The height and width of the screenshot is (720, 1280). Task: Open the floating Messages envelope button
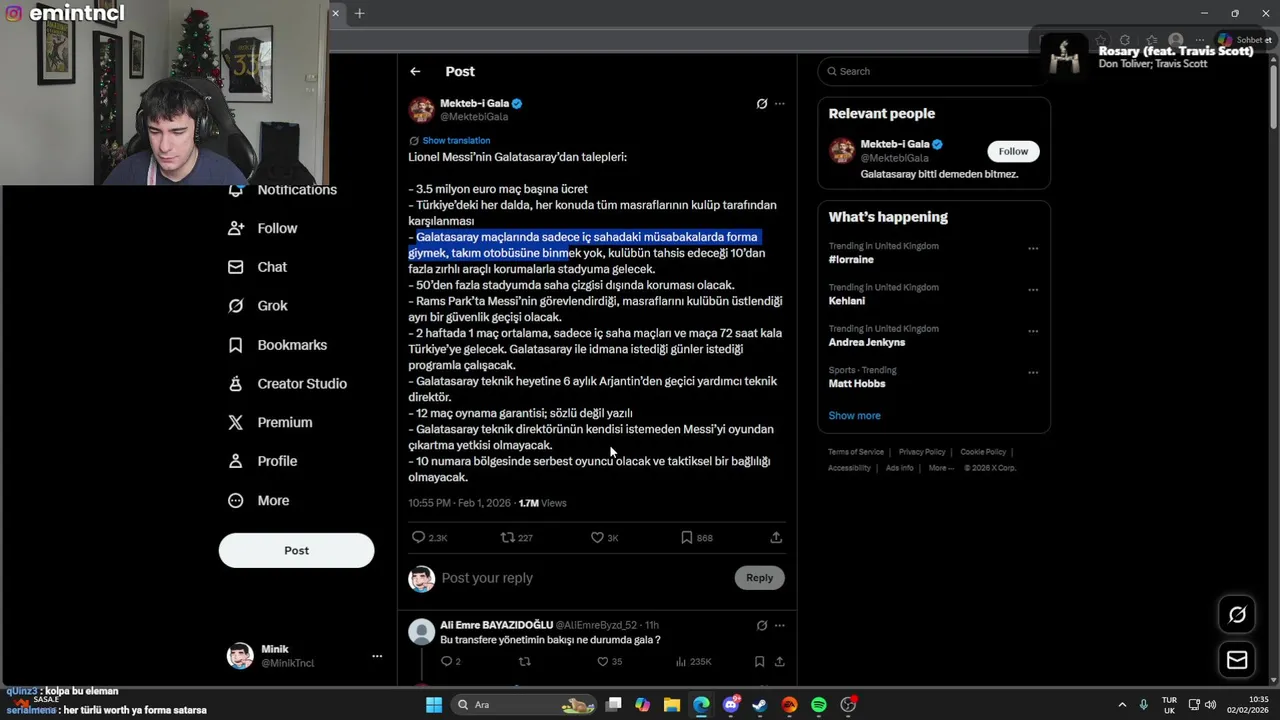click(x=1237, y=660)
